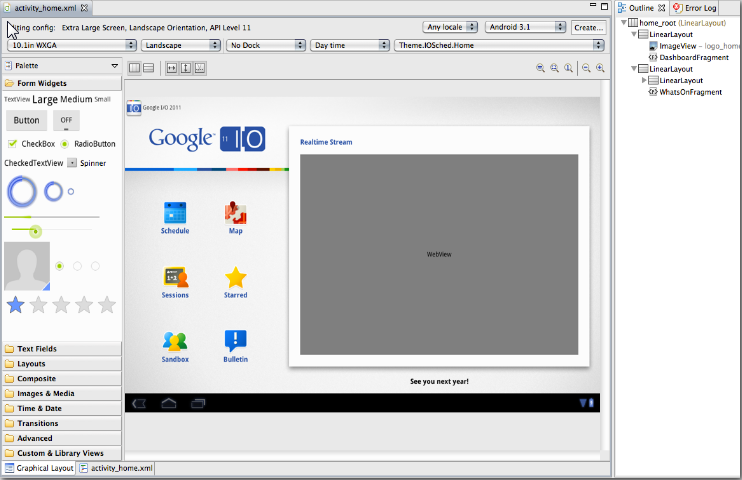The height and width of the screenshot is (480, 742).
Task: Select the second radio group option
Action: coord(77,266)
